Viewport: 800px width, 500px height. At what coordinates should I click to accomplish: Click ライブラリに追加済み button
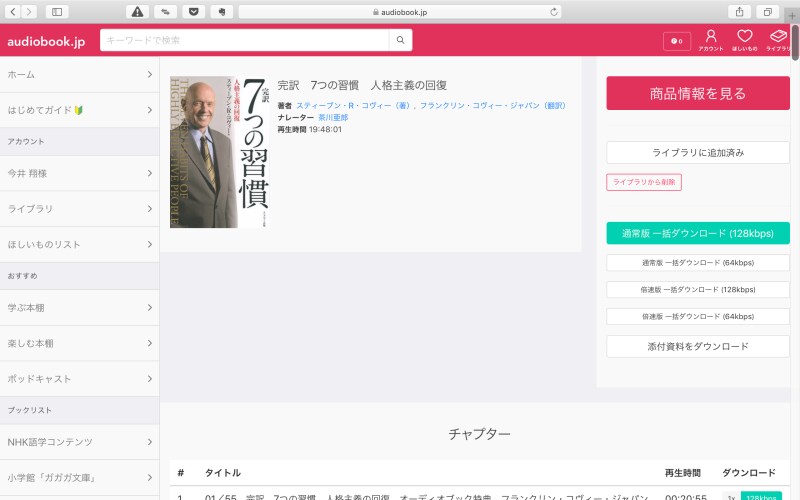click(698, 153)
